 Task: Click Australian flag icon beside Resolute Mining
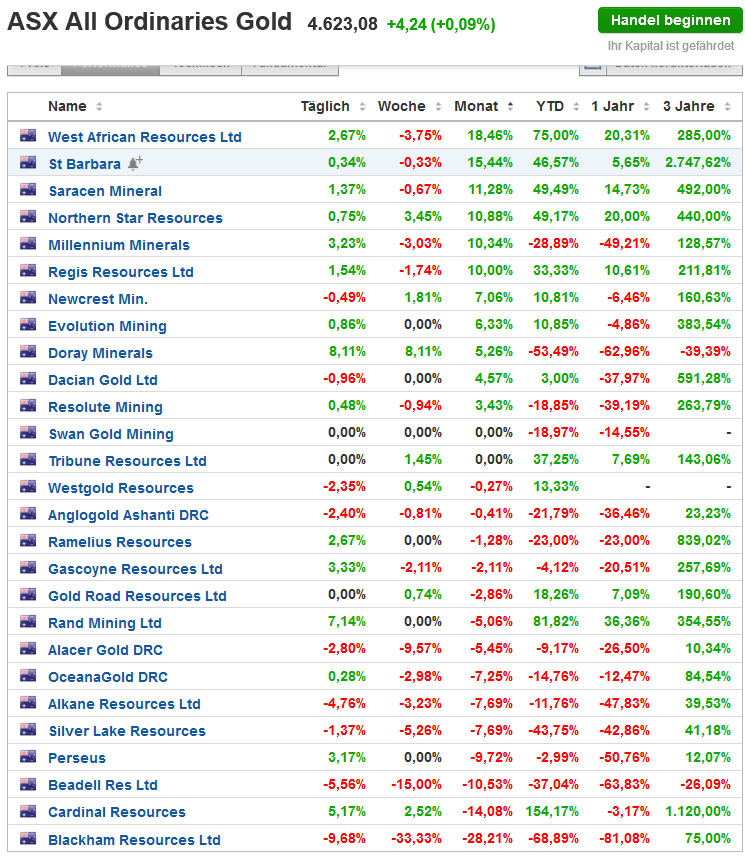[28, 406]
